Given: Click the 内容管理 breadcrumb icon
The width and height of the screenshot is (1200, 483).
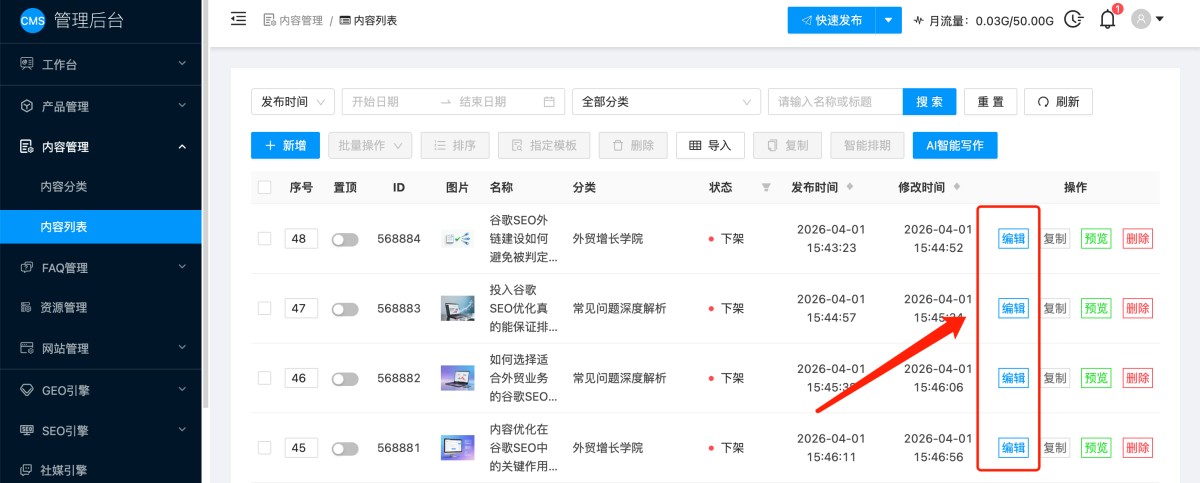Looking at the screenshot, I should click(x=269, y=20).
